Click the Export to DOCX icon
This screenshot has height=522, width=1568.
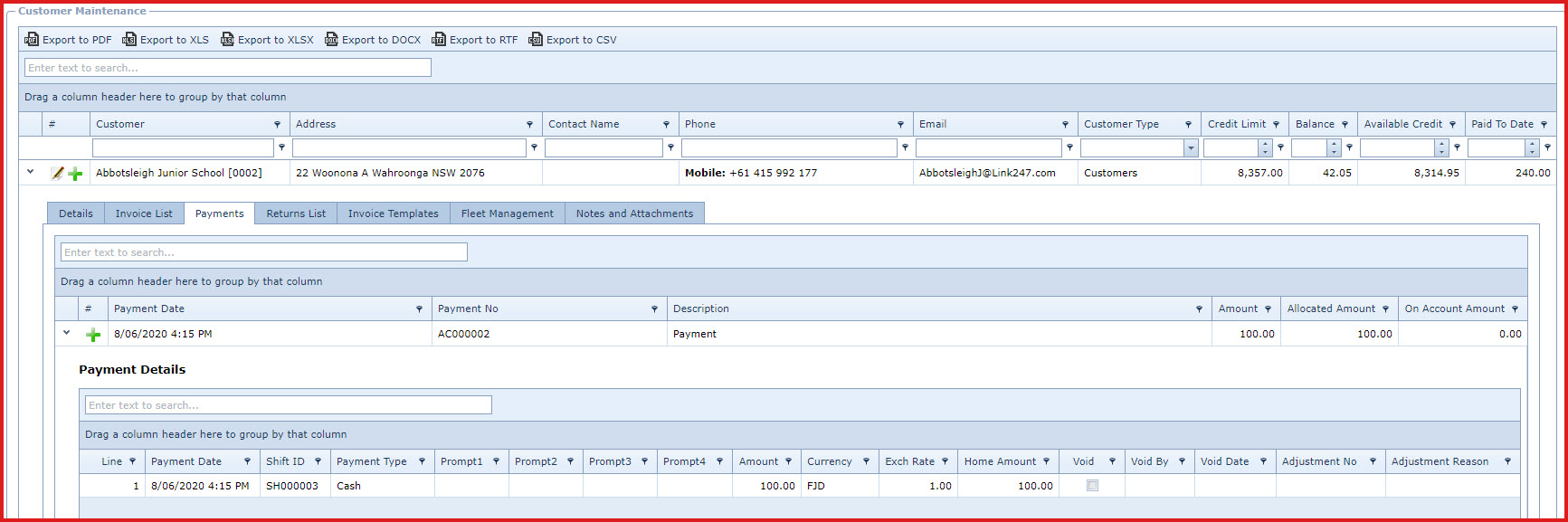click(x=332, y=40)
